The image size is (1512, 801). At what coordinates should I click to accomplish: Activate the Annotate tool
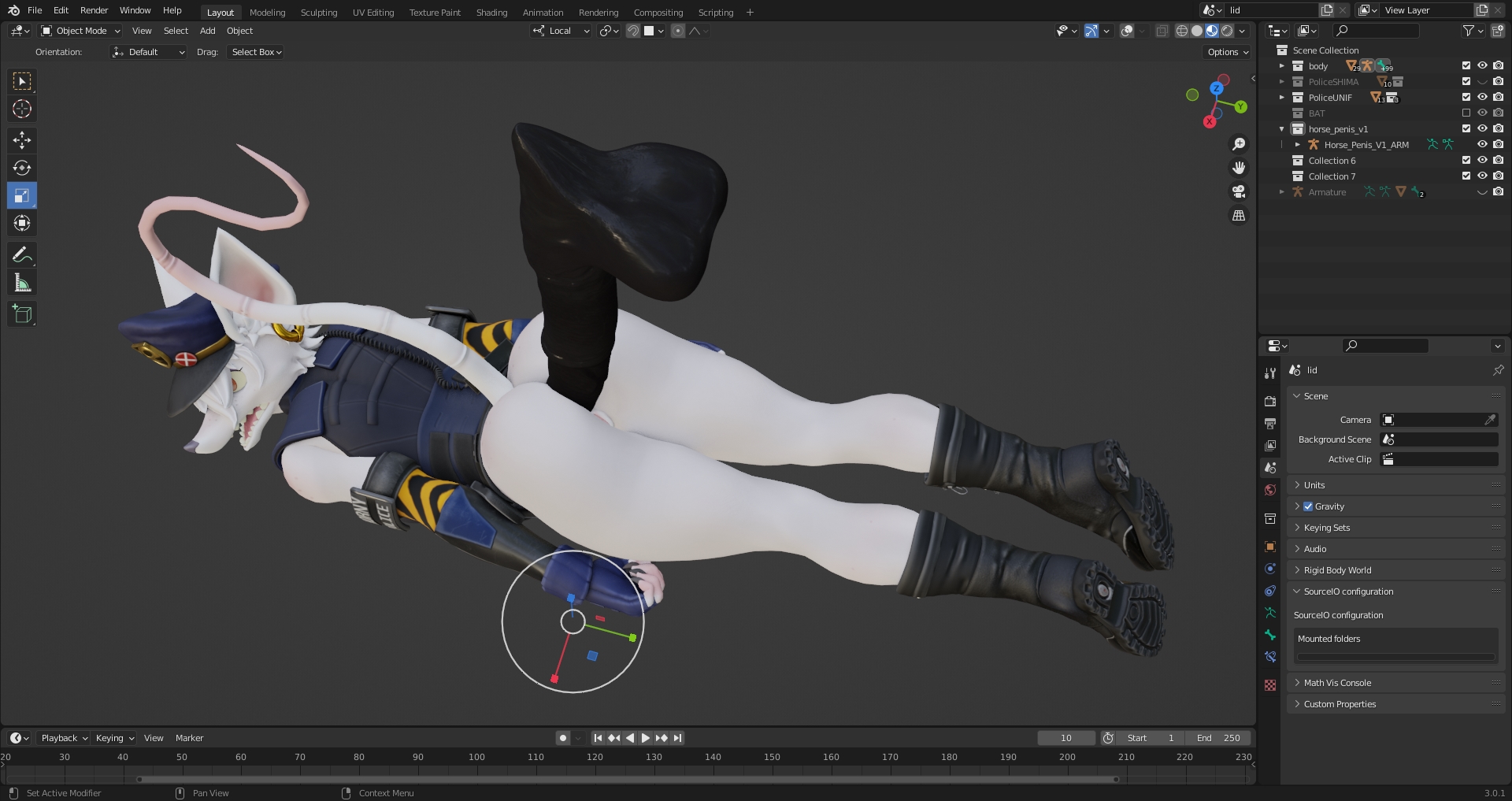coord(22,254)
